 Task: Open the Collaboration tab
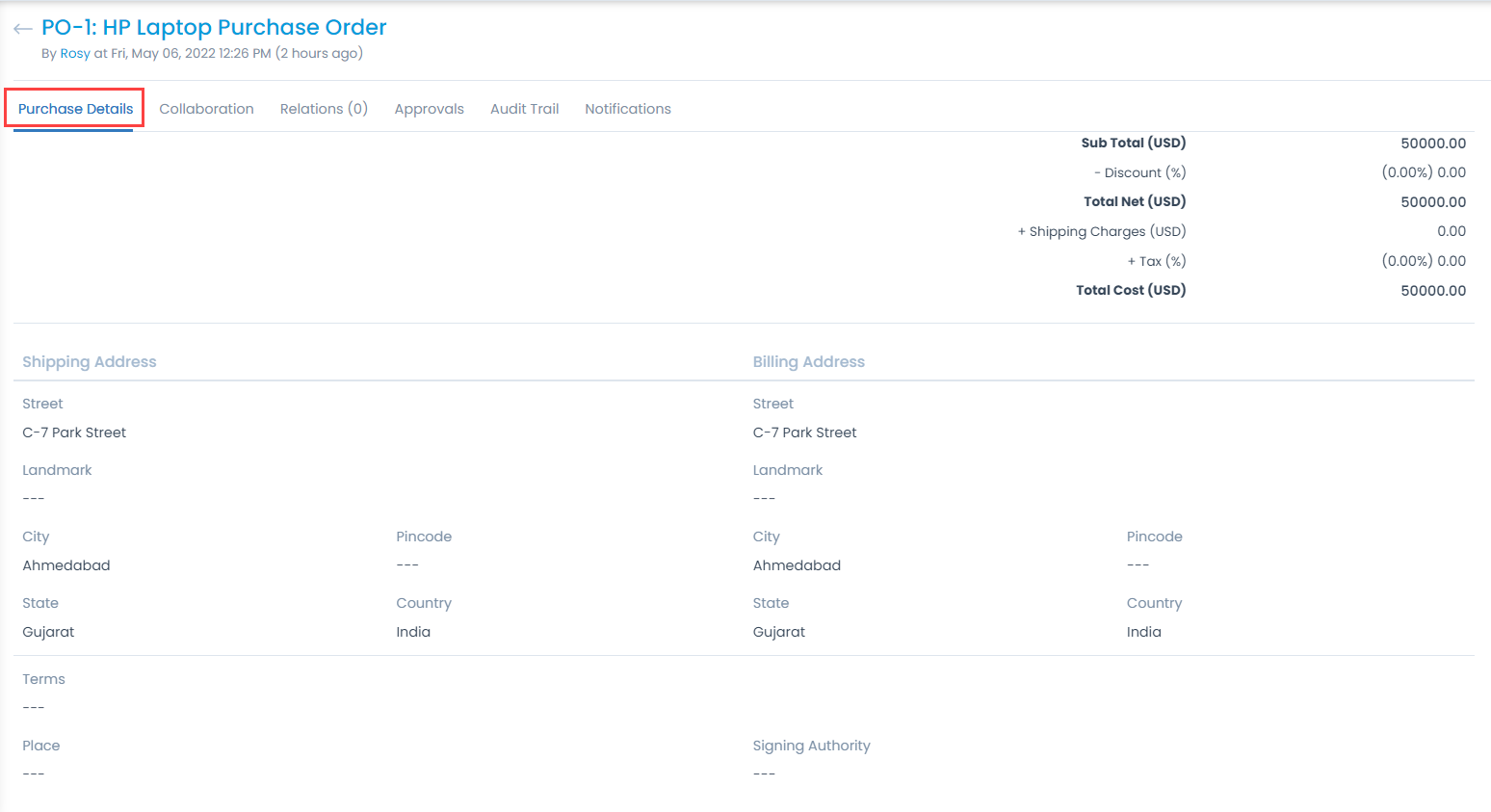(x=206, y=108)
